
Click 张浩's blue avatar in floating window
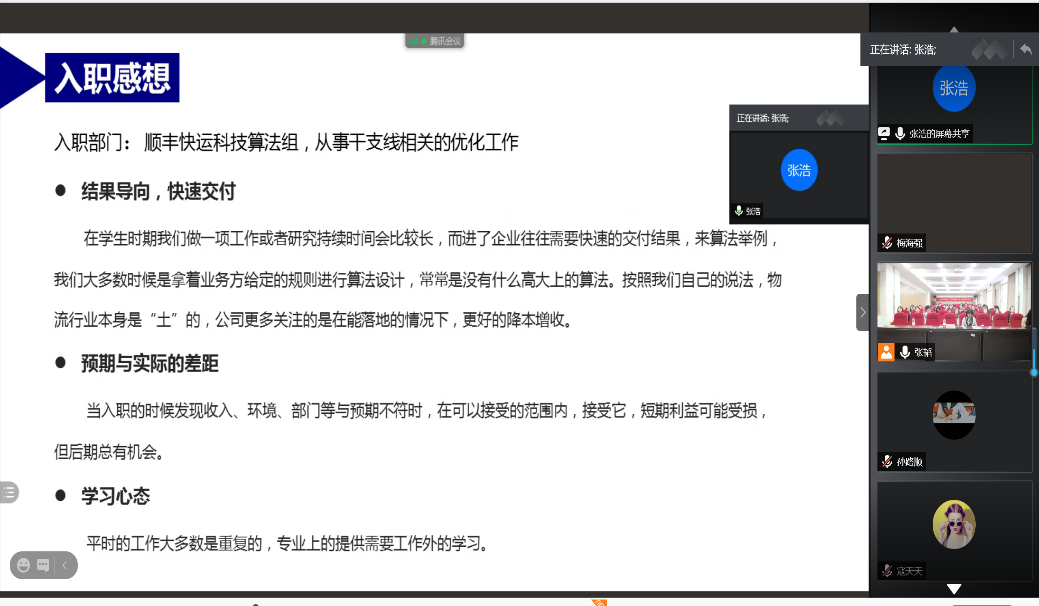pyautogui.click(x=799, y=170)
